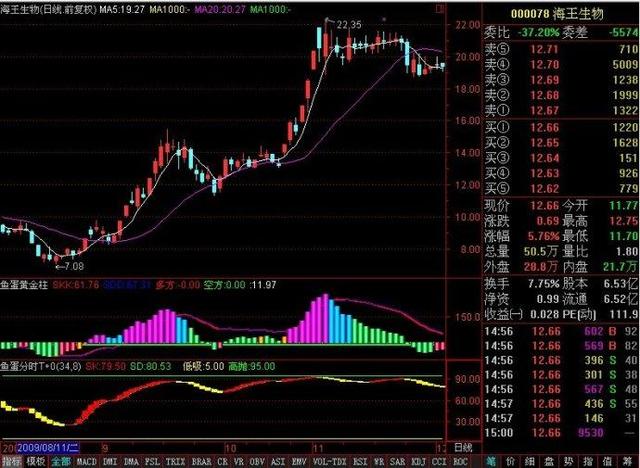
Task: Select the ASI indicator tab
Action: pos(278,462)
